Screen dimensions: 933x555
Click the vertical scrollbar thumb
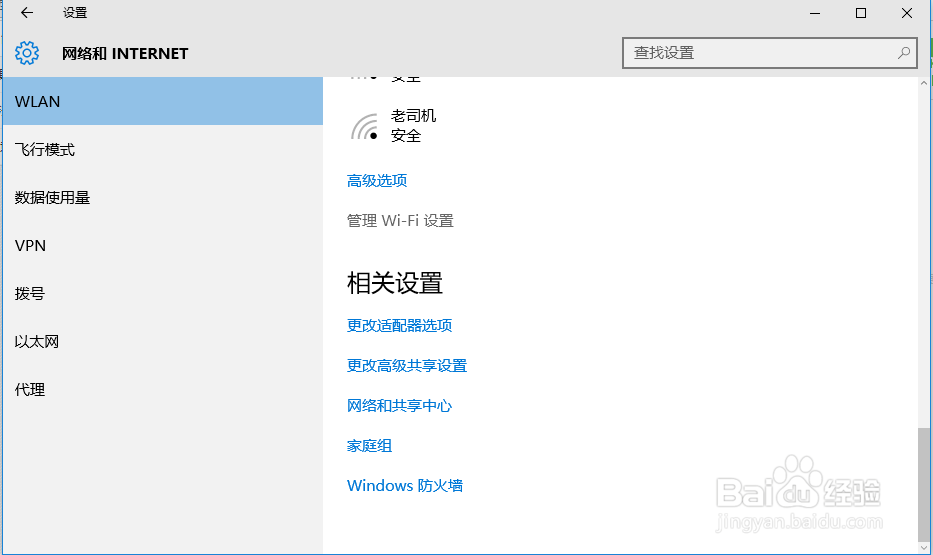coord(923,485)
